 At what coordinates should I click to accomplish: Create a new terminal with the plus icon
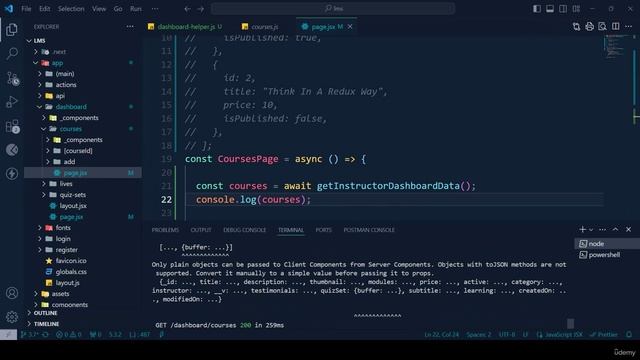(x=582, y=229)
